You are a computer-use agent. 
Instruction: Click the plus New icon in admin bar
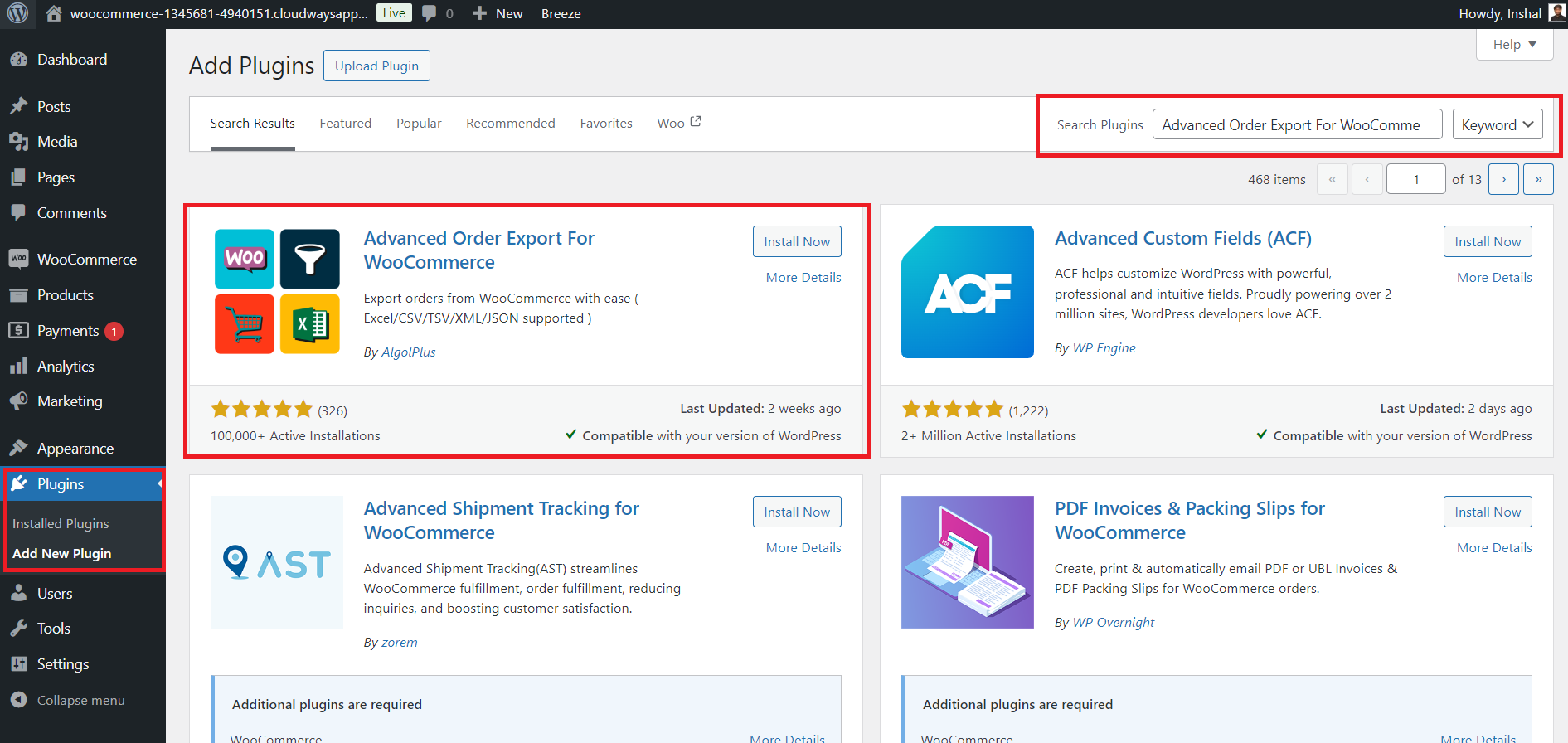(x=479, y=13)
